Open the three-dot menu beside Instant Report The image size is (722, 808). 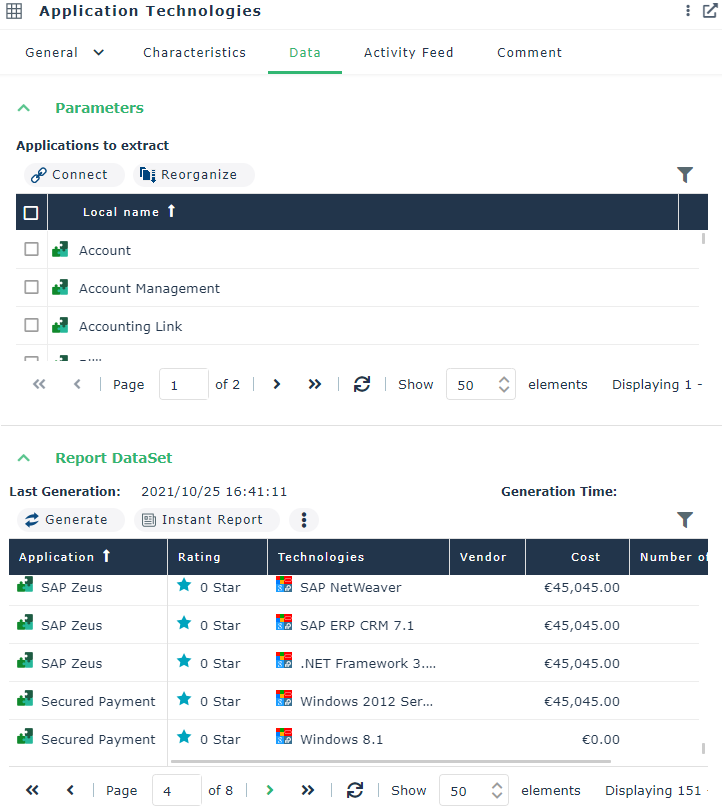pyautogui.click(x=304, y=520)
